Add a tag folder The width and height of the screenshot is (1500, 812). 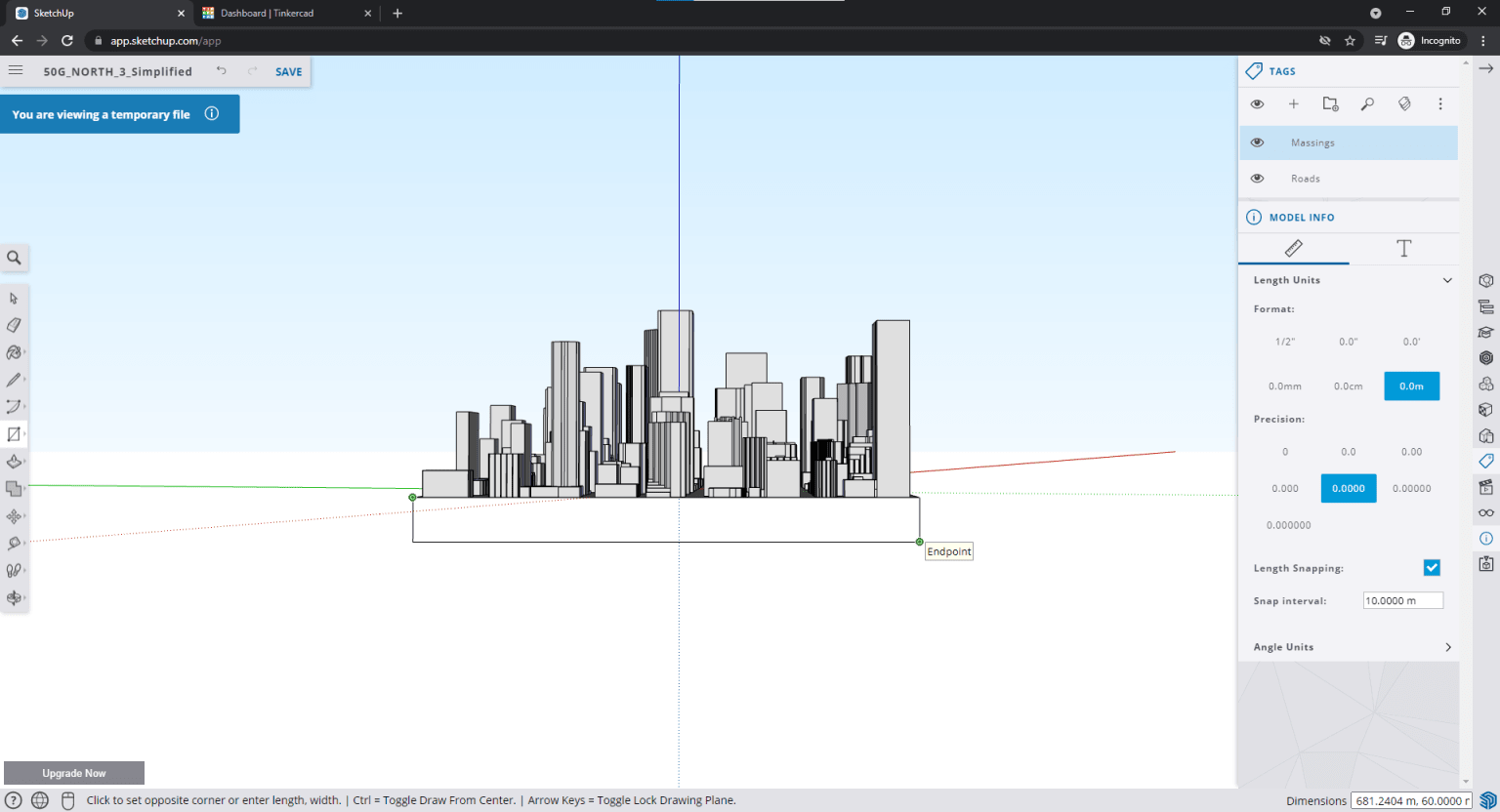[1330, 103]
